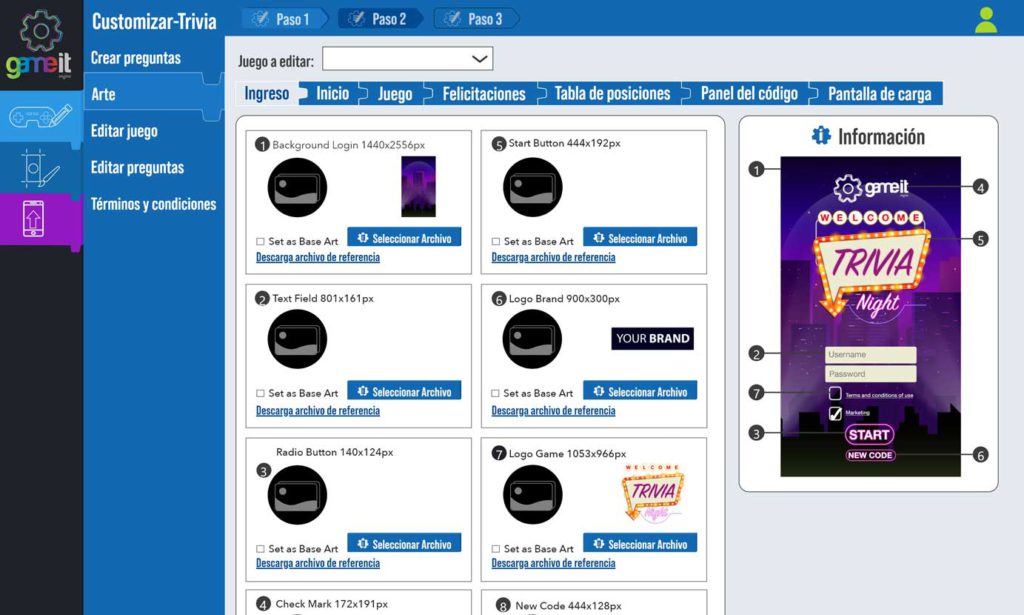Viewport: 1024px width, 615px height.
Task: Download reference file for Logo Game
Action: pos(553,563)
